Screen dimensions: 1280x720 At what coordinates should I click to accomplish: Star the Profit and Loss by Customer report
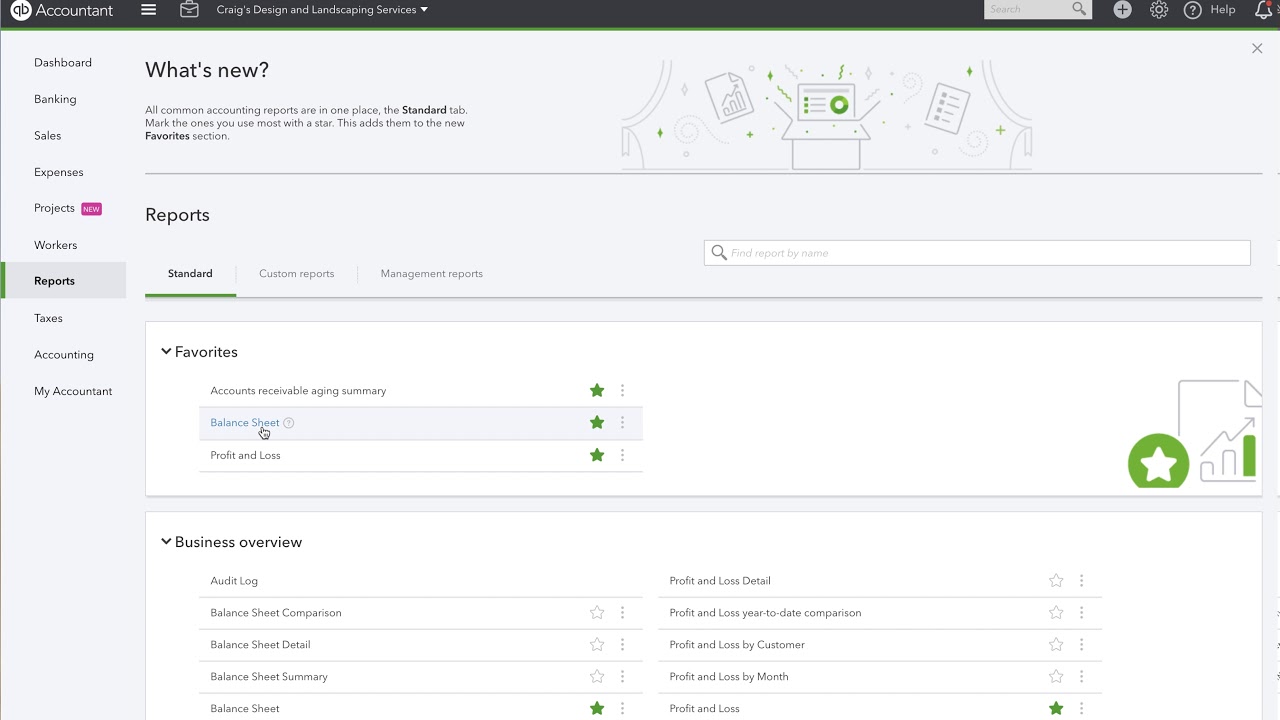click(1056, 645)
